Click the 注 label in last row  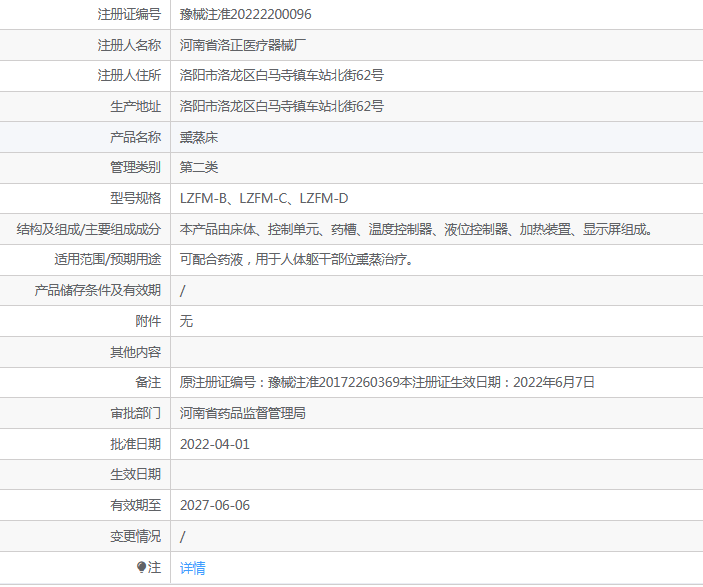[x=154, y=567]
